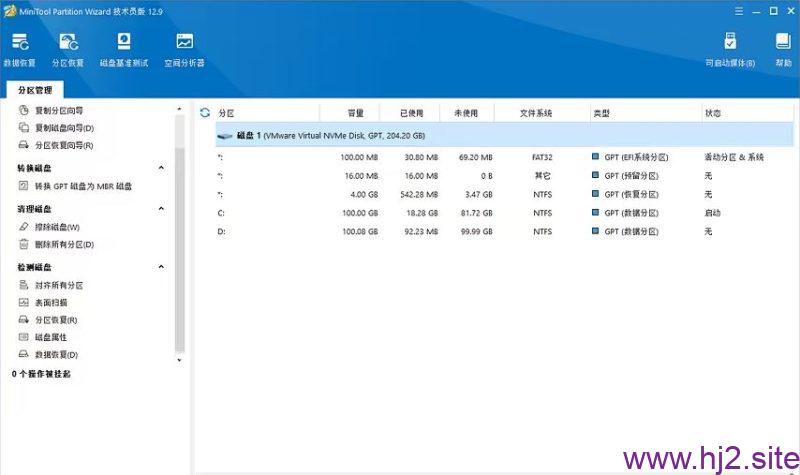Click the 活动分区 & 系统 status cell
The image size is (800, 475).
[x=734, y=157]
